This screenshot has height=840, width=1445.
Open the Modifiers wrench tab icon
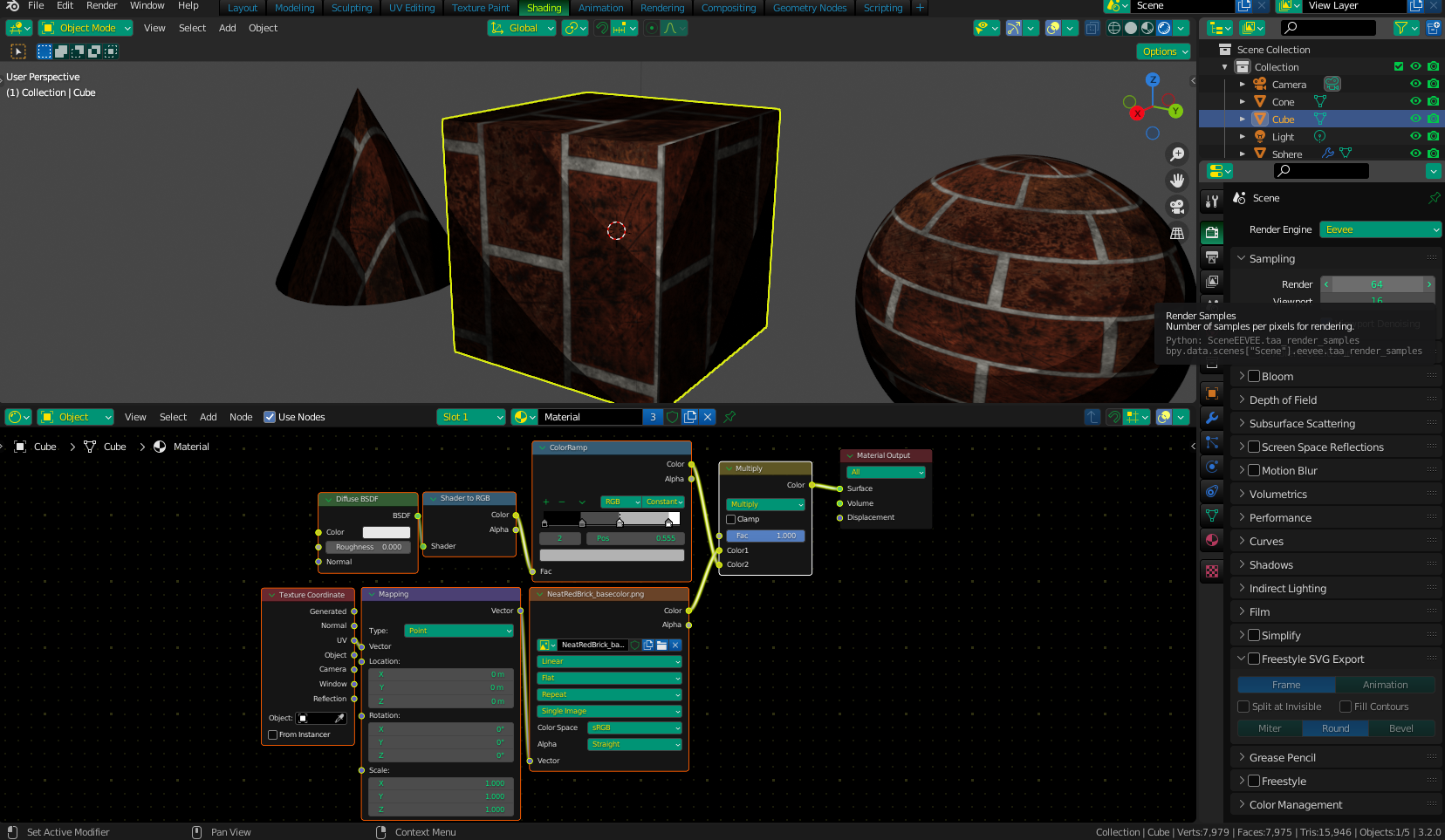(1212, 418)
